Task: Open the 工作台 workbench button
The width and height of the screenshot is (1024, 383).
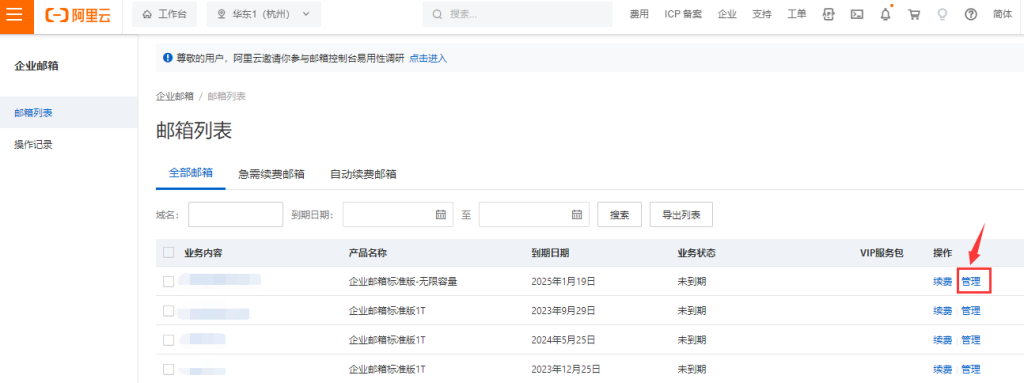Action: (x=165, y=14)
